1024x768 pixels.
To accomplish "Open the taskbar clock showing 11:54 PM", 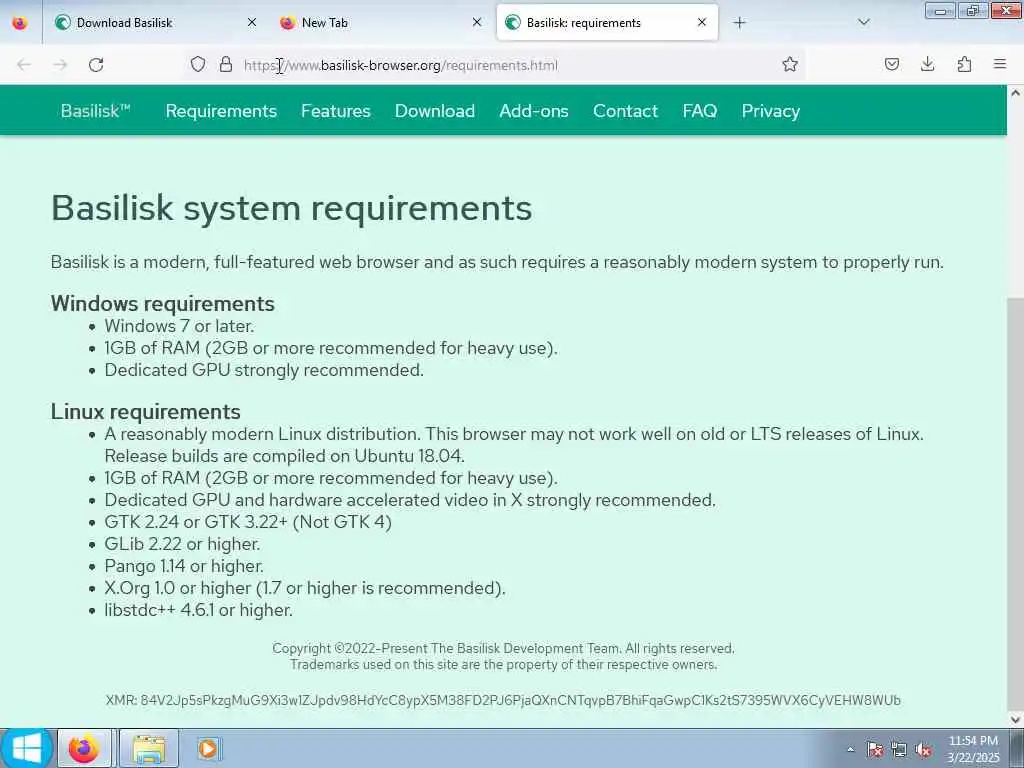I will [973, 749].
